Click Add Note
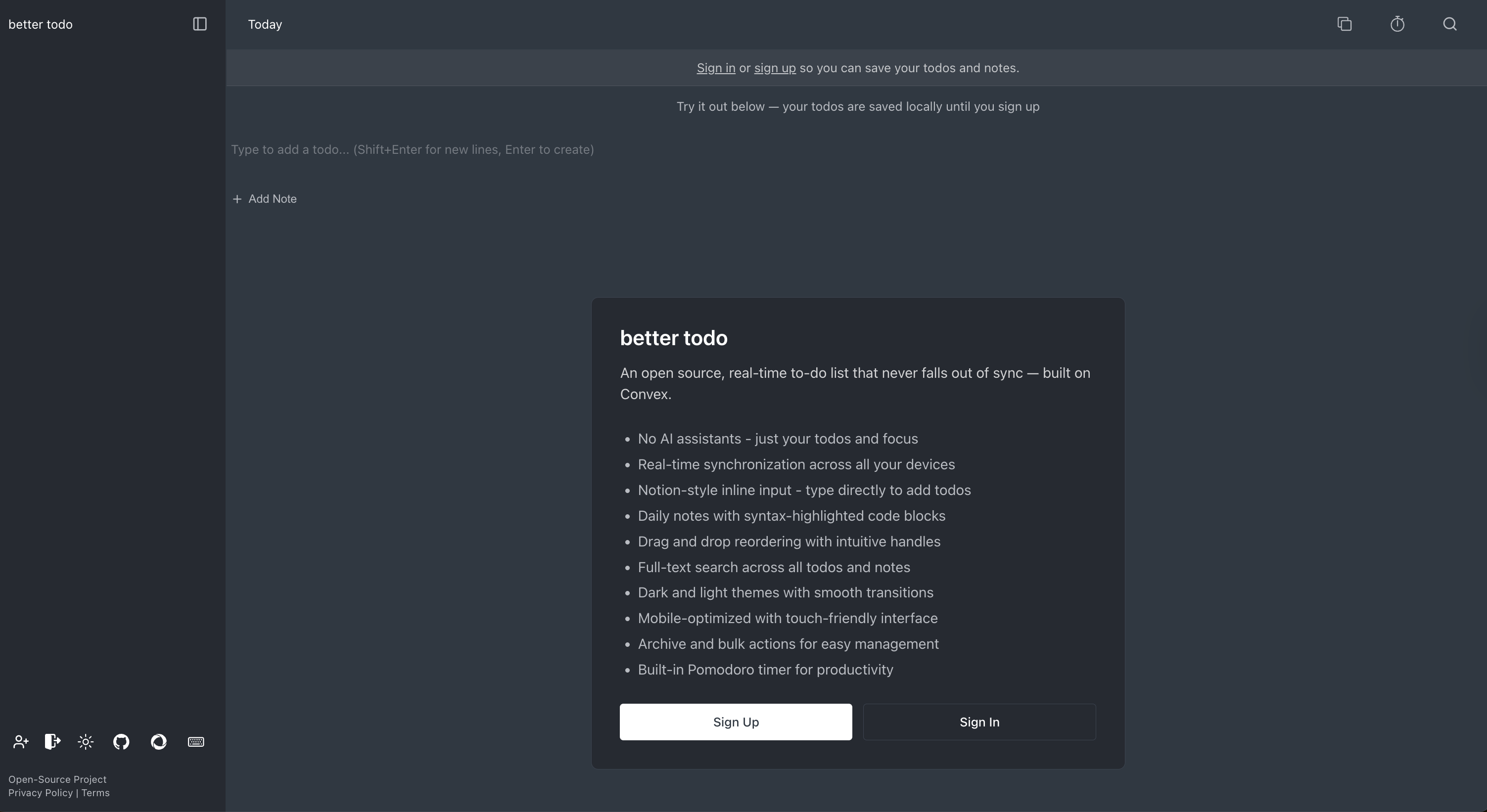 [265, 198]
